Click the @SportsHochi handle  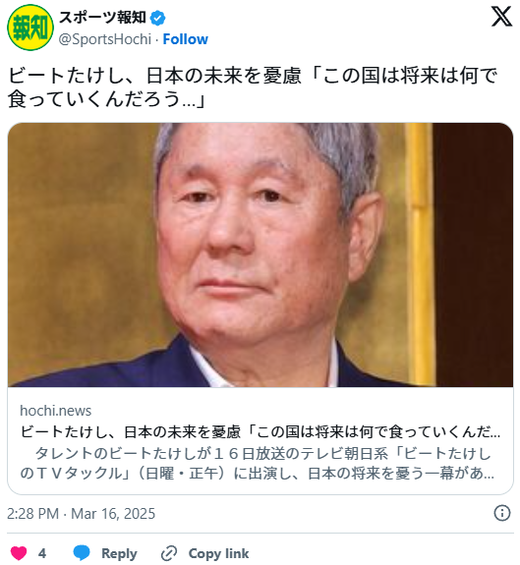coord(105,39)
